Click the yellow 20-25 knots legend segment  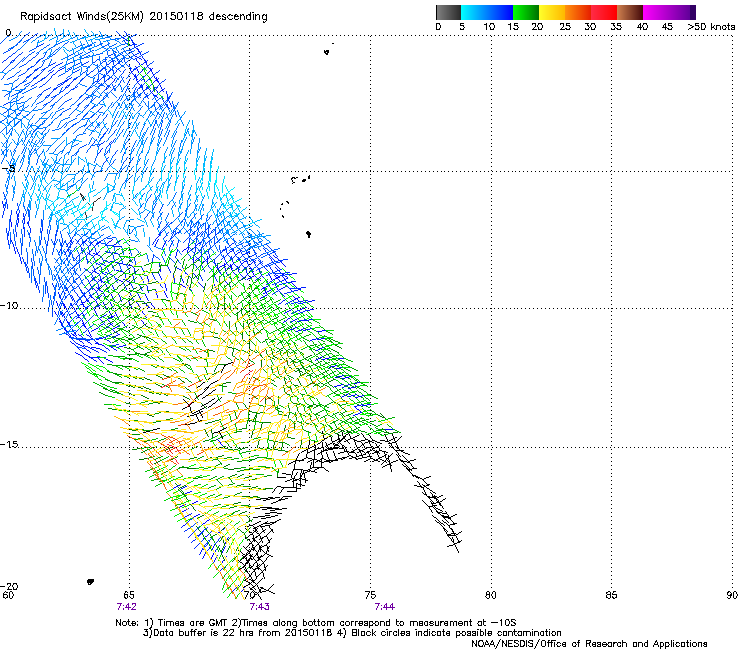(x=552, y=12)
